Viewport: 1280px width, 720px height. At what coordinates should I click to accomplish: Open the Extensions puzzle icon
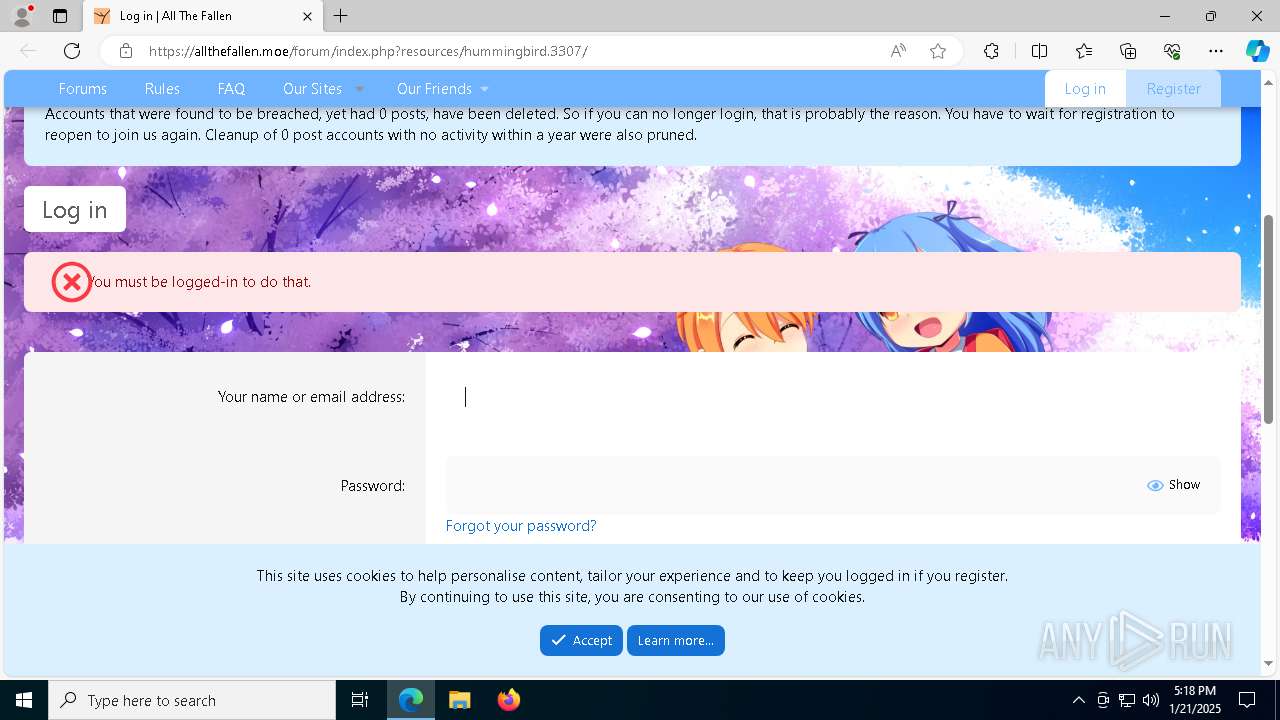point(991,51)
